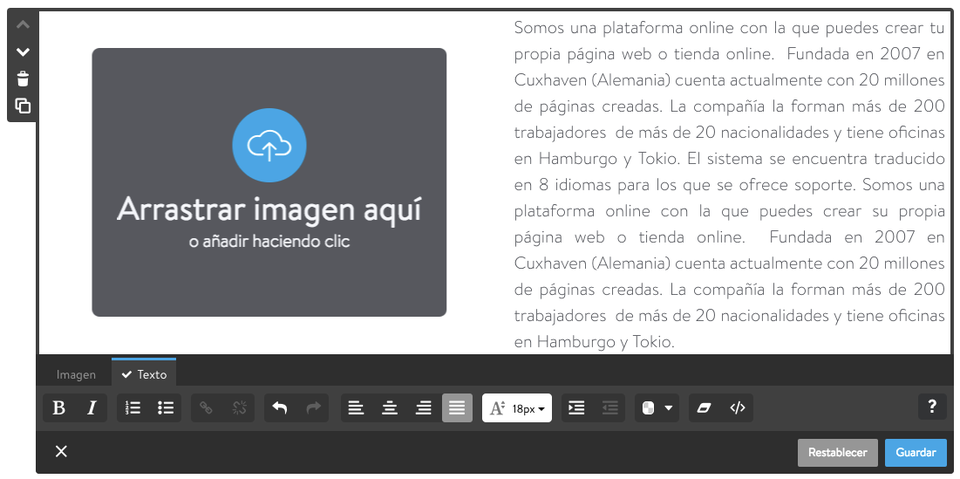Screen dimensions: 960x479
Task: Switch to the Imagen tab
Action: [76, 375]
